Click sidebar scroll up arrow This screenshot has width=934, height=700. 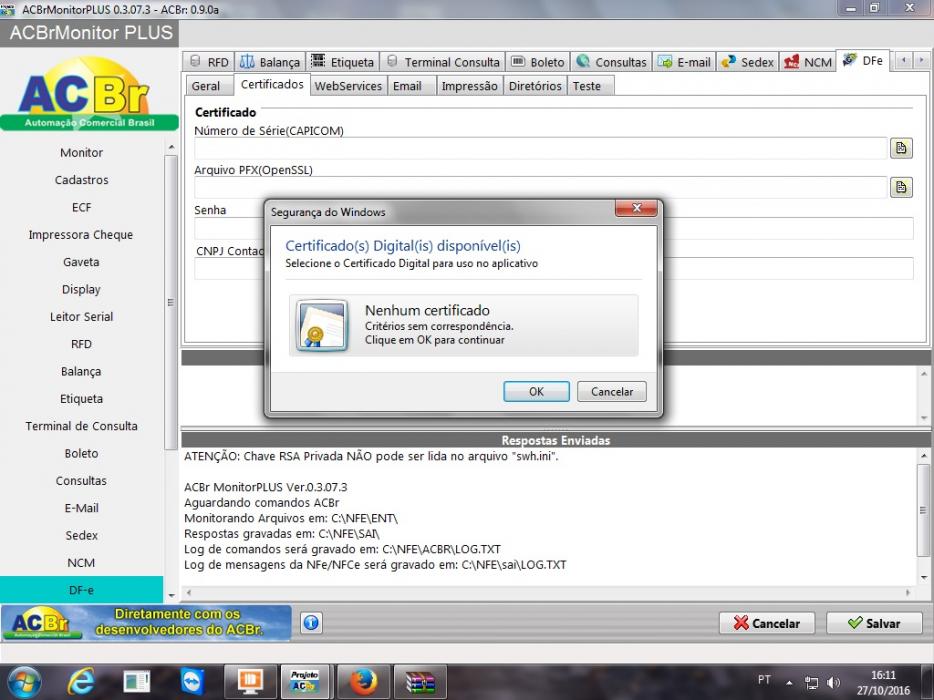click(171, 147)
